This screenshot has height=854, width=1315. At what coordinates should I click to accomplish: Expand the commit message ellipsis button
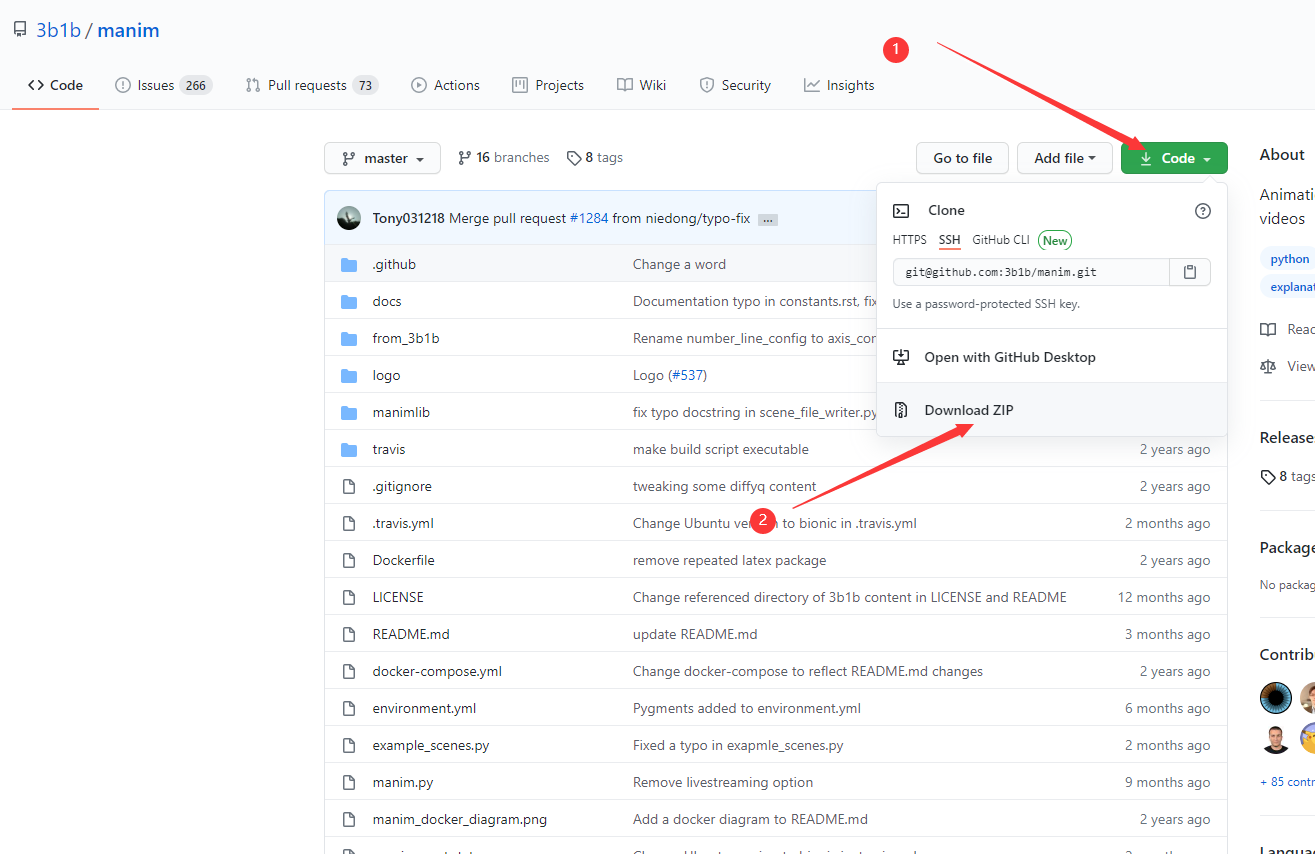(768, 219)
